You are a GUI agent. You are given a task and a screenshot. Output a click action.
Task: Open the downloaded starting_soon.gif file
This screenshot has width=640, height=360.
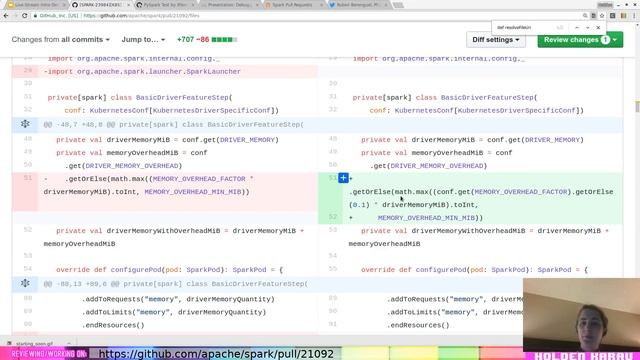coord(34,344)
